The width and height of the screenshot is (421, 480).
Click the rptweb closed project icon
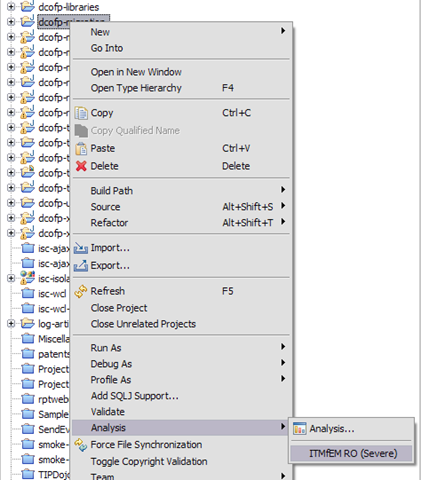coord(28,399)
